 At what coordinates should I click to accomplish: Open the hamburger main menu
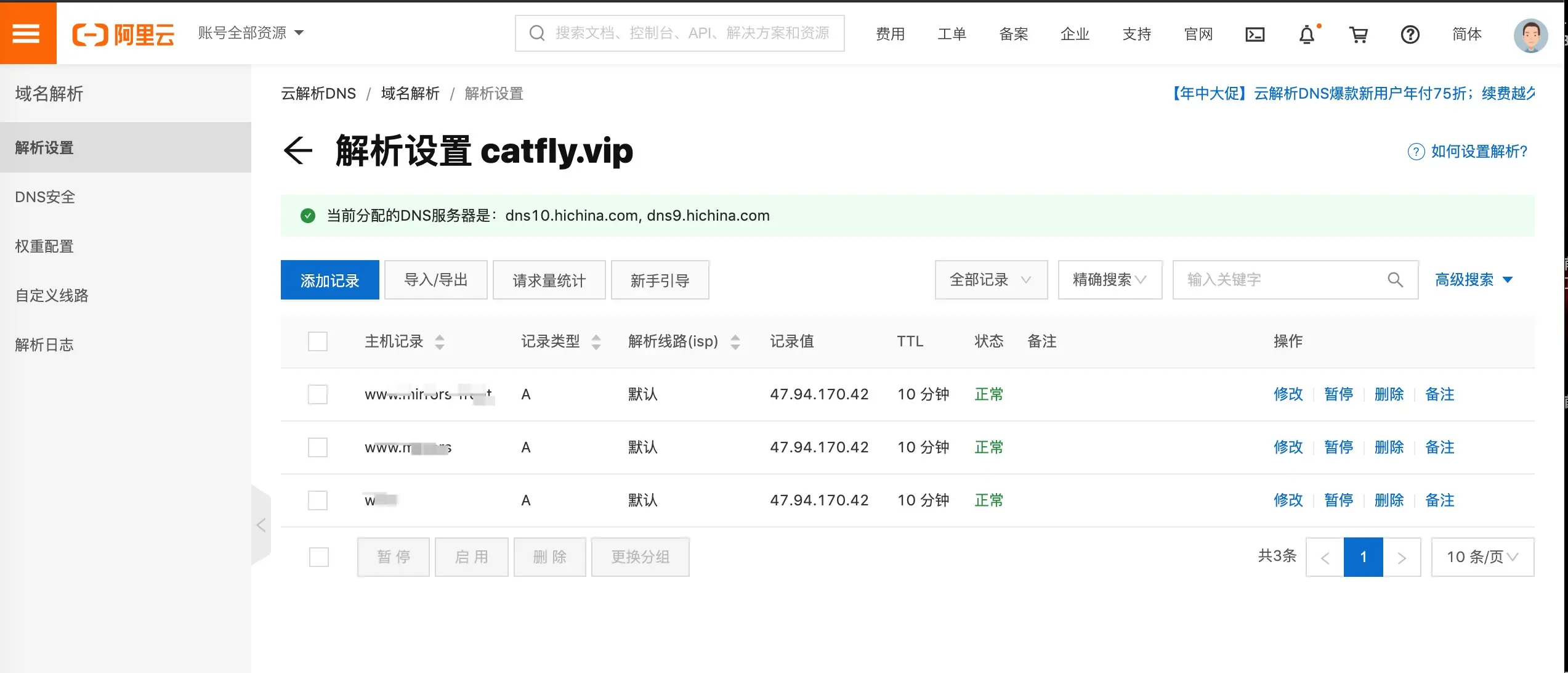click(26, 33)
